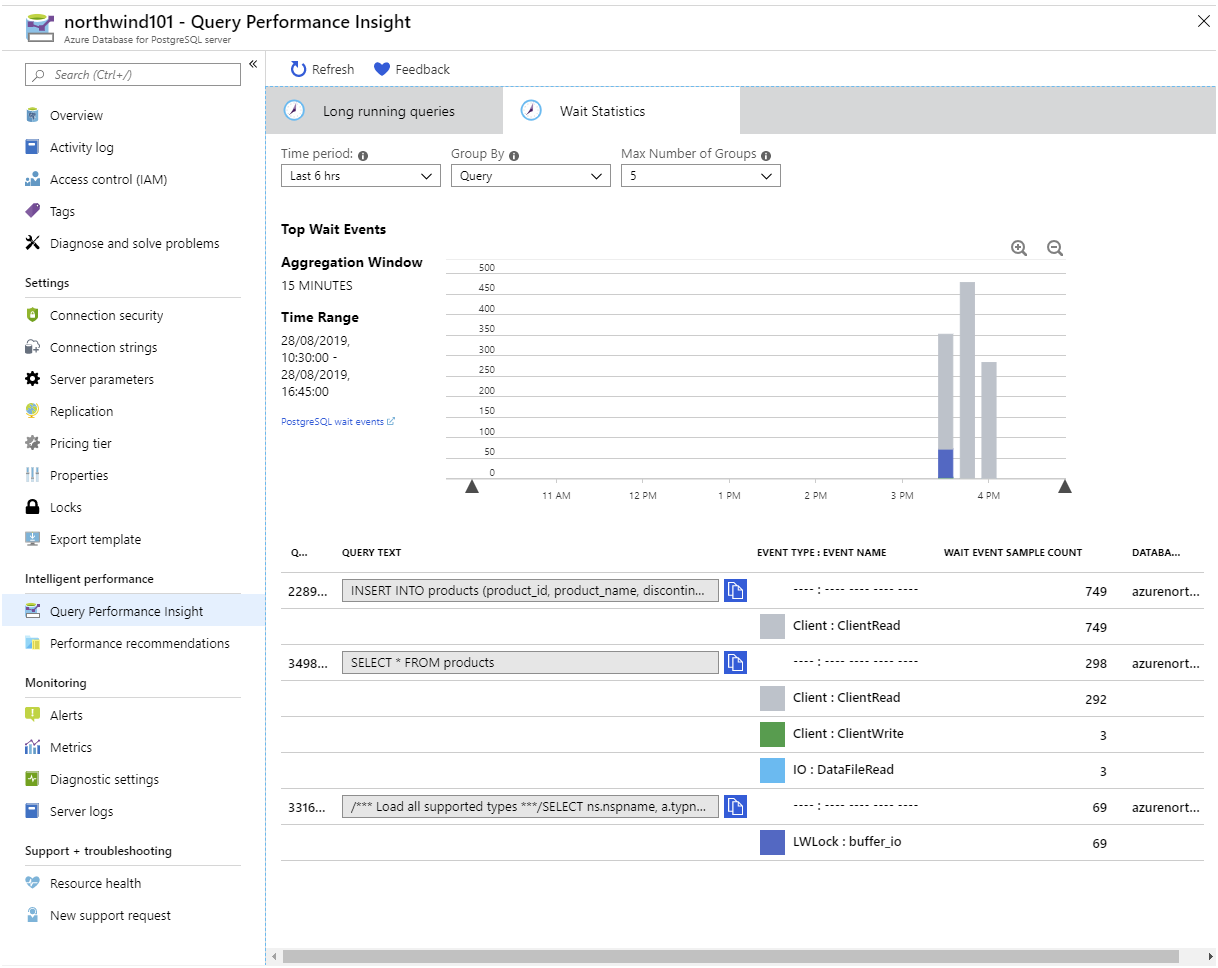Click the Performance recommendations icon
Viewport: 1218px width, 968px height.
tap(33, 643)
